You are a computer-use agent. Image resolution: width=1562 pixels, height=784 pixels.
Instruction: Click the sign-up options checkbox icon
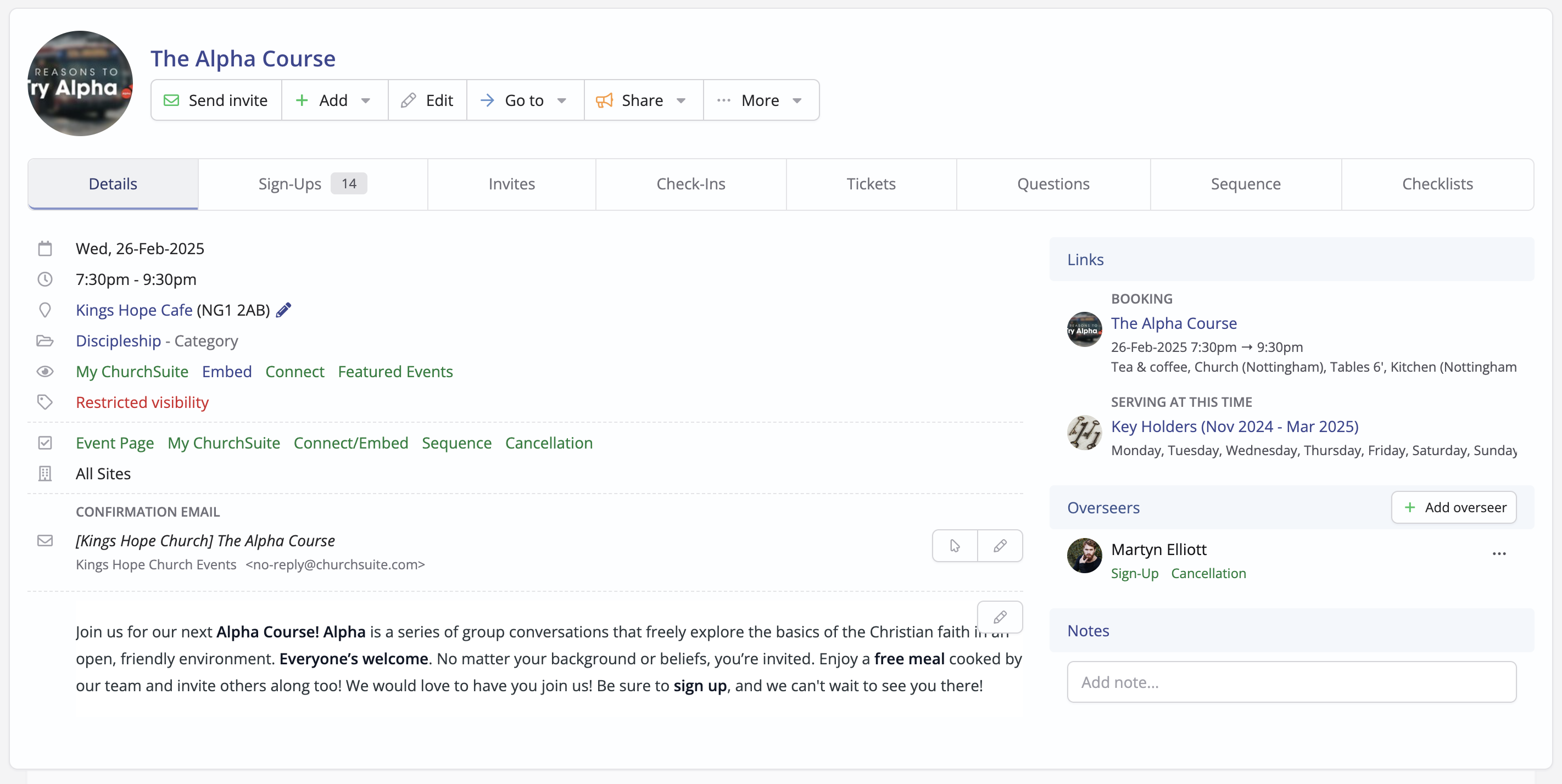[45, 443]
